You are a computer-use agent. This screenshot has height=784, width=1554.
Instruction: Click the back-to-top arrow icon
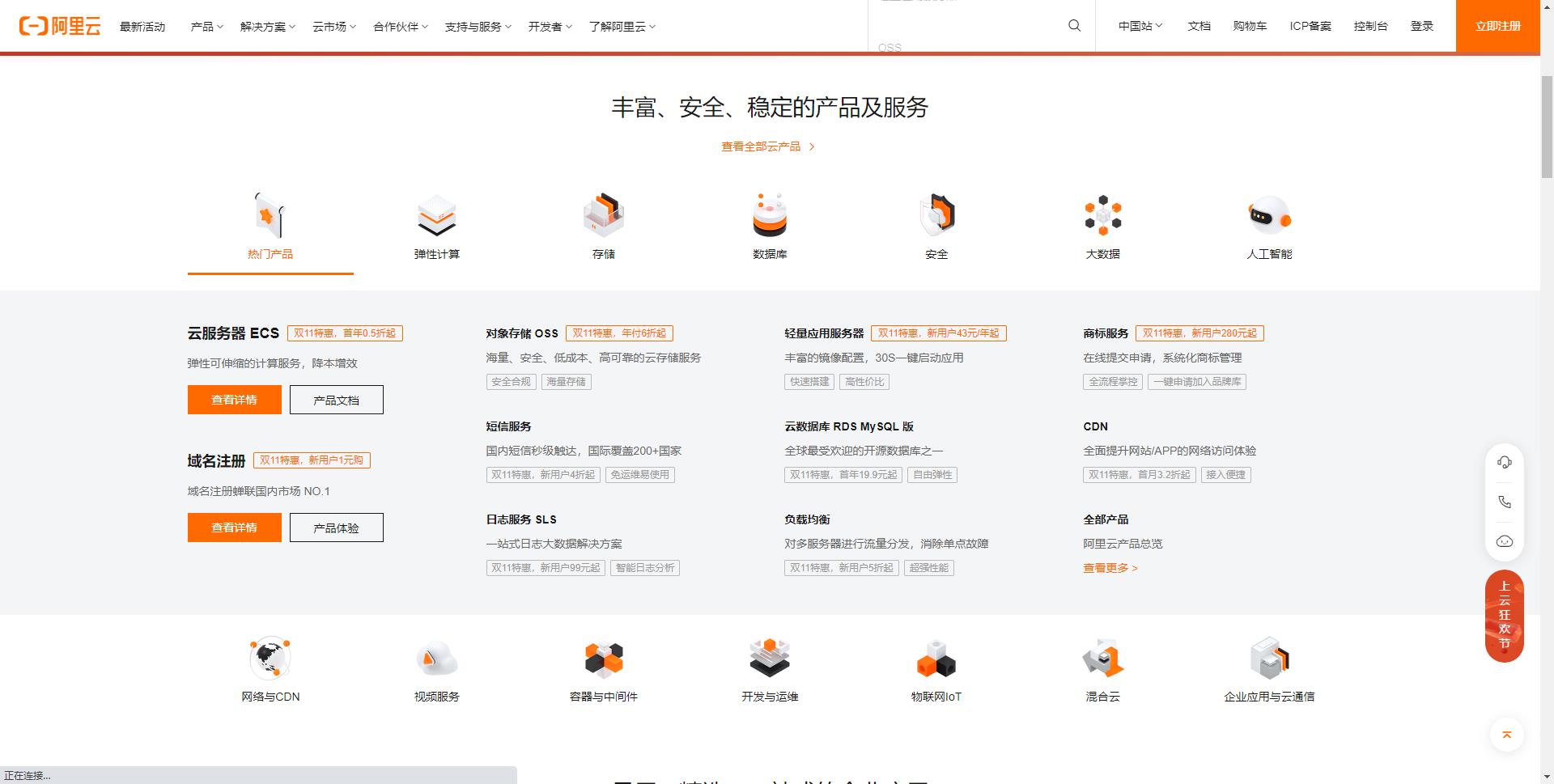1506,735
